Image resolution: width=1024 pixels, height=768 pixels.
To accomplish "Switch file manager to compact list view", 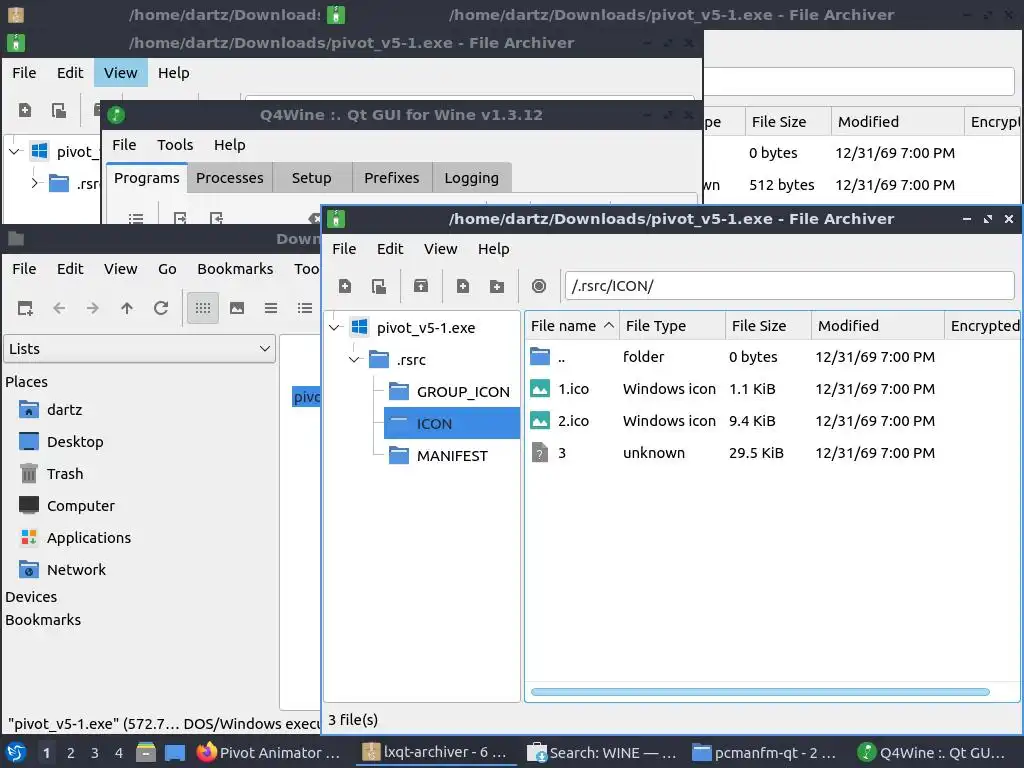I will click(271, 308).
